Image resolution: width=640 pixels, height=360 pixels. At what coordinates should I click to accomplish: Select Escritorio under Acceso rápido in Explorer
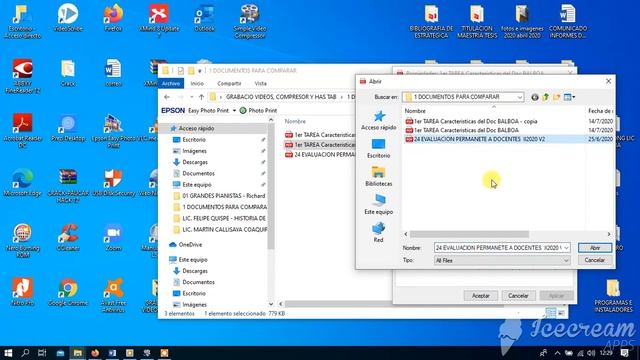(x=194, y=140)
